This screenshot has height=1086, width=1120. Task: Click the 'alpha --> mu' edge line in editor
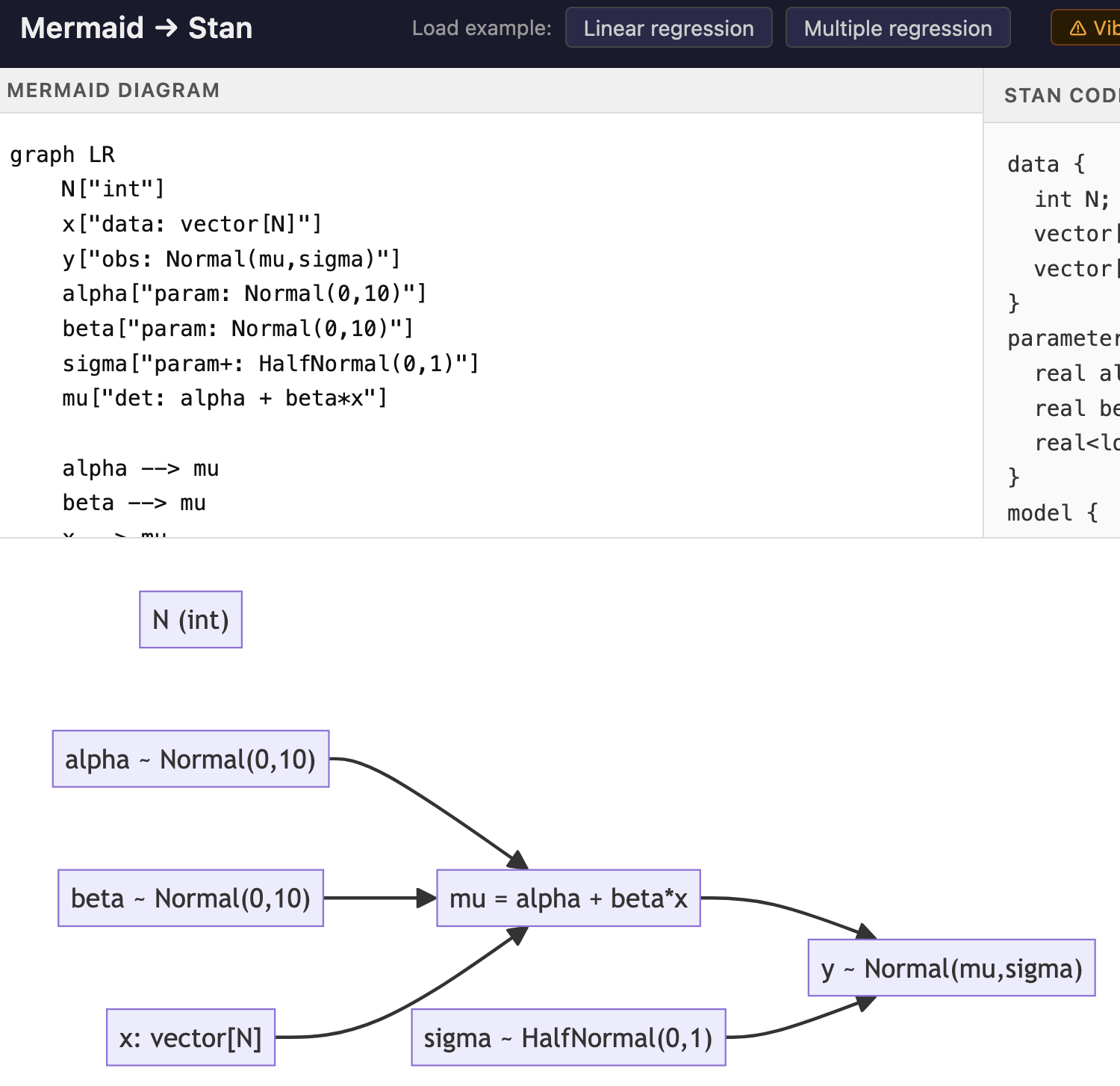tap(140, 468)
